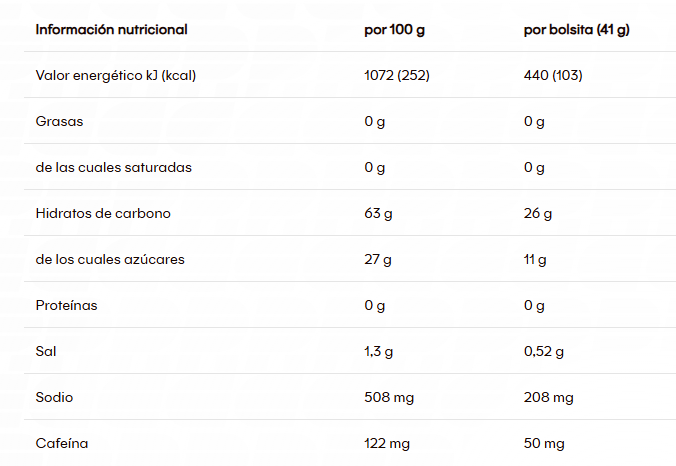
Task: Click the '1,3 g' salt value
Action: coord(379,352)
